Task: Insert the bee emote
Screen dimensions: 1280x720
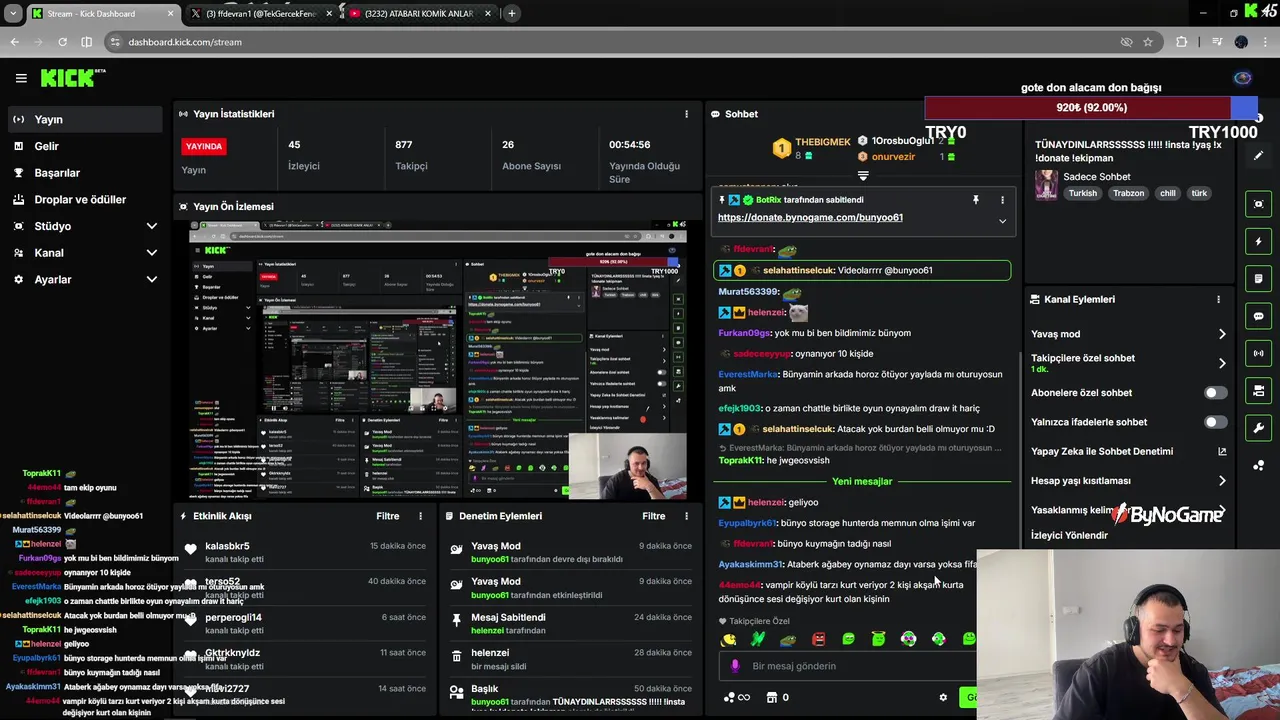Action: pyautogui.click(x=729, y=639)
